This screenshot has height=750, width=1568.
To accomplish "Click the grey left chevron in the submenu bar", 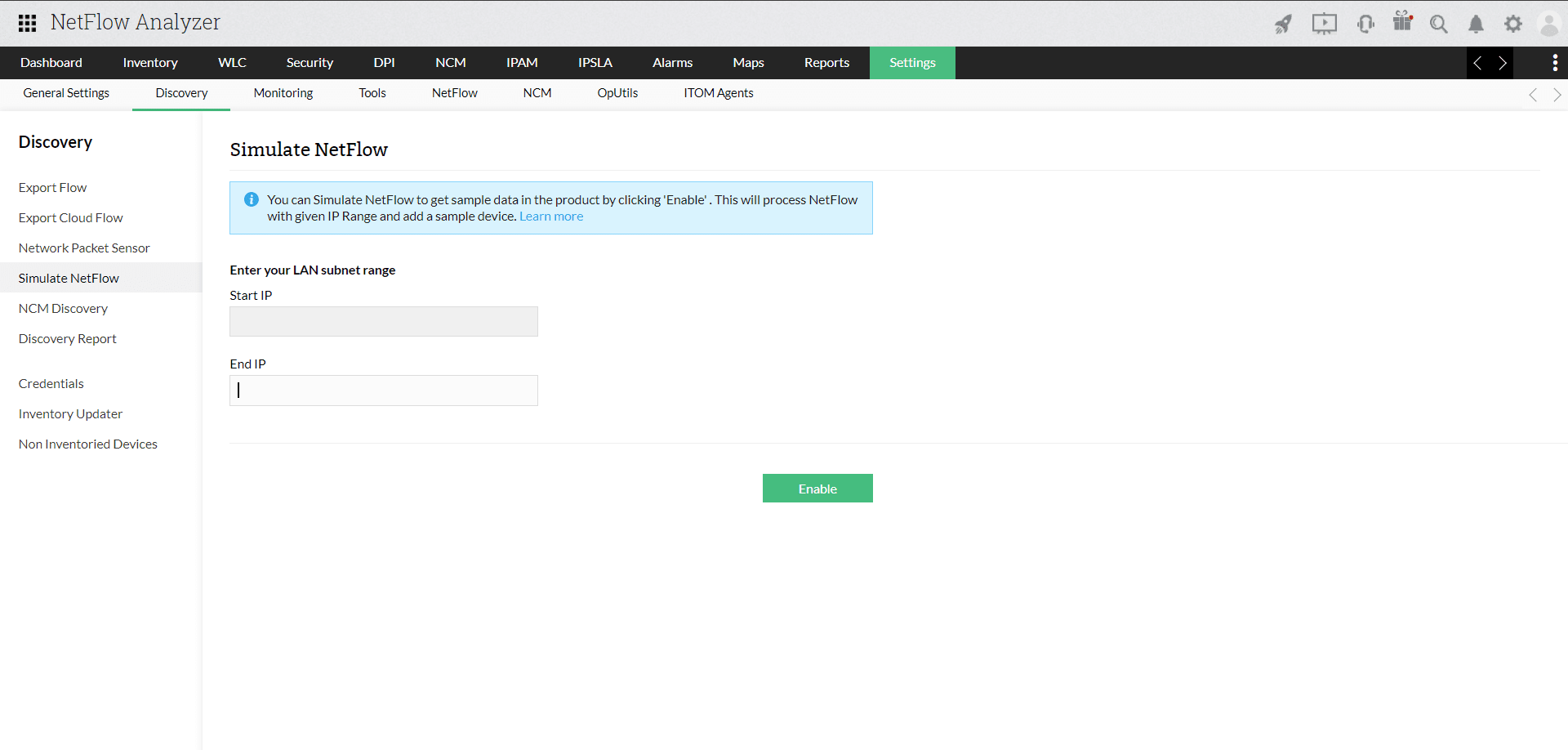I will pos(1533,95).
